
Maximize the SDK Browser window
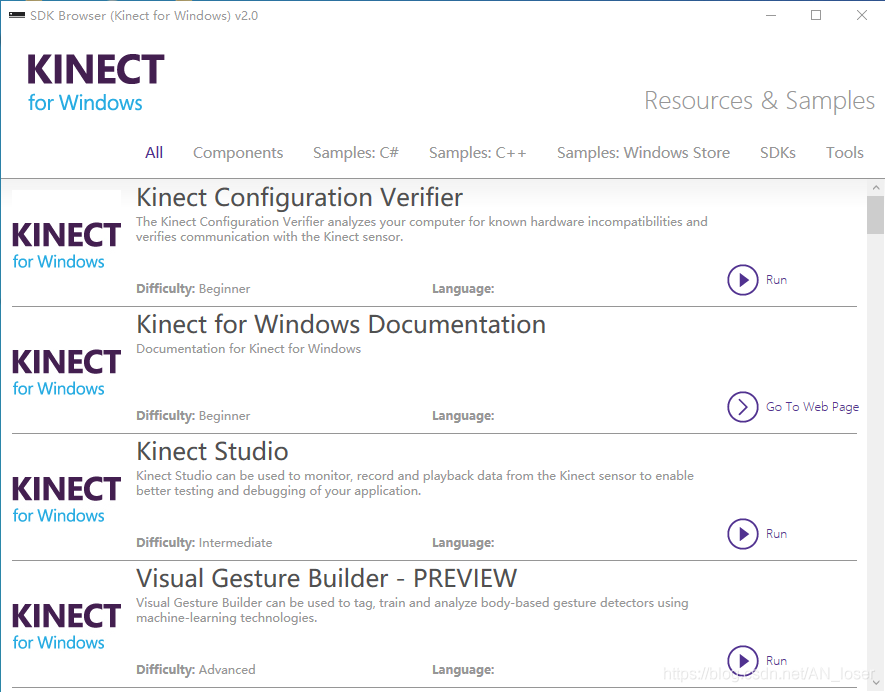tap(816, 15)
